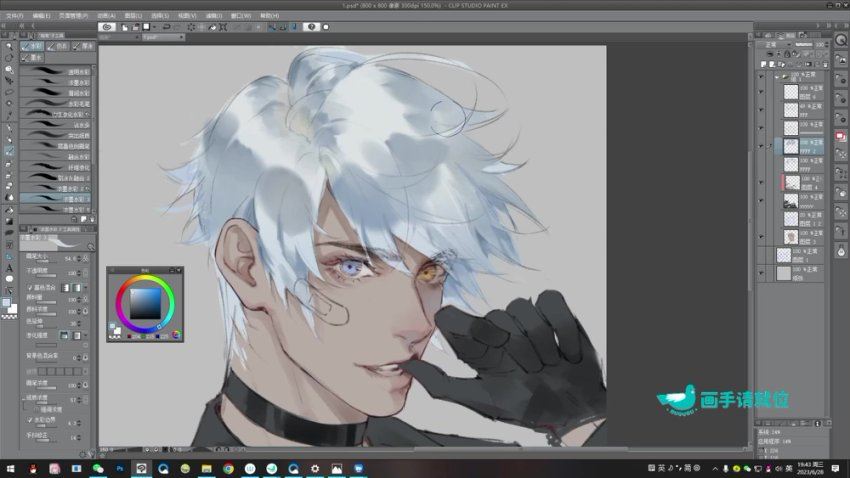The width and height of the screenshot is (850, 478).
Task: Open the 文件(F) menu
Action: (14, 16)
